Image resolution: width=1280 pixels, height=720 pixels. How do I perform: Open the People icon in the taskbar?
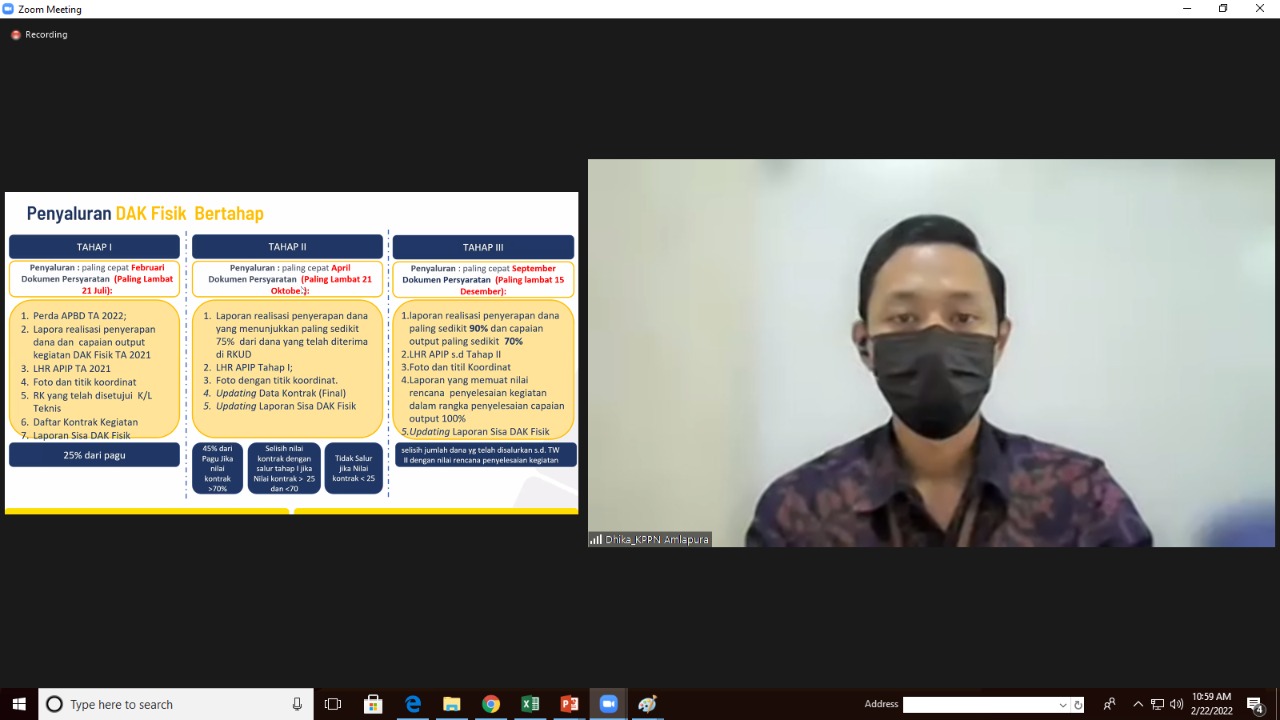point(1109,704)
